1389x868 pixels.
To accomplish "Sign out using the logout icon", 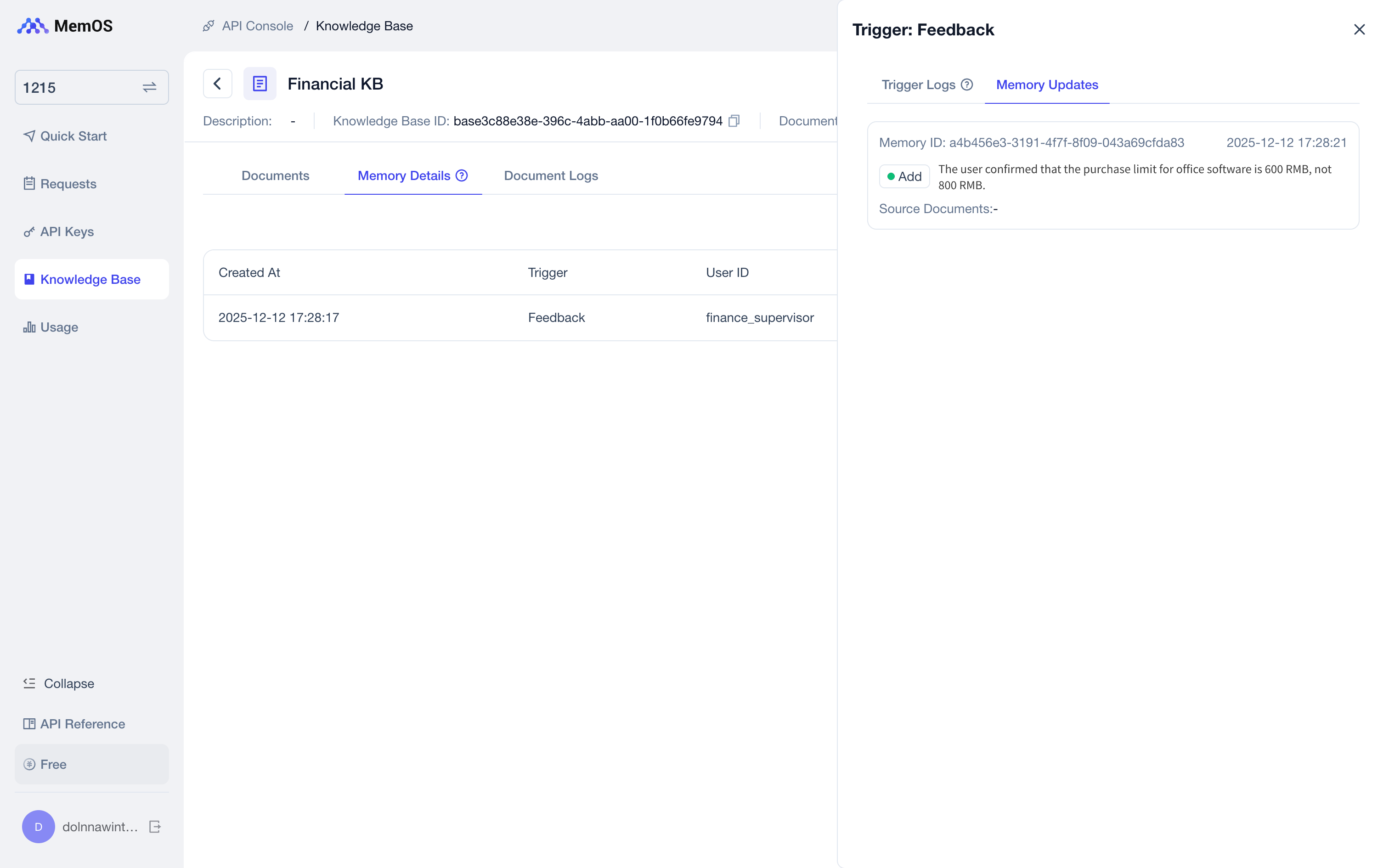I will [x=156, y=827].
